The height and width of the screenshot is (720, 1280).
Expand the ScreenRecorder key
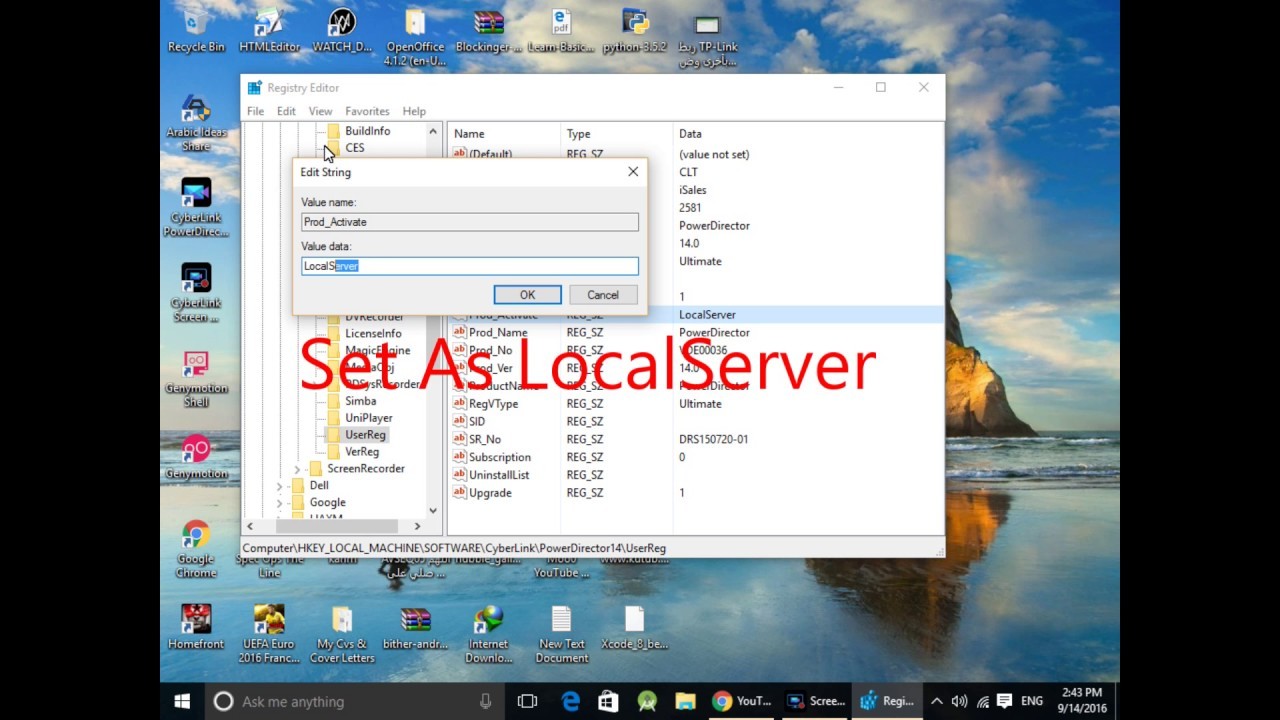pyautogui.click(x=297, y=469)
